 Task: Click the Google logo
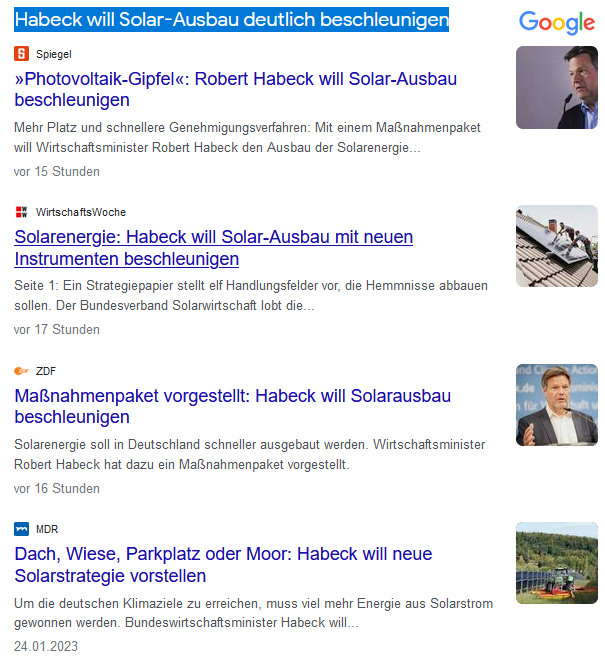coord(557,23)
